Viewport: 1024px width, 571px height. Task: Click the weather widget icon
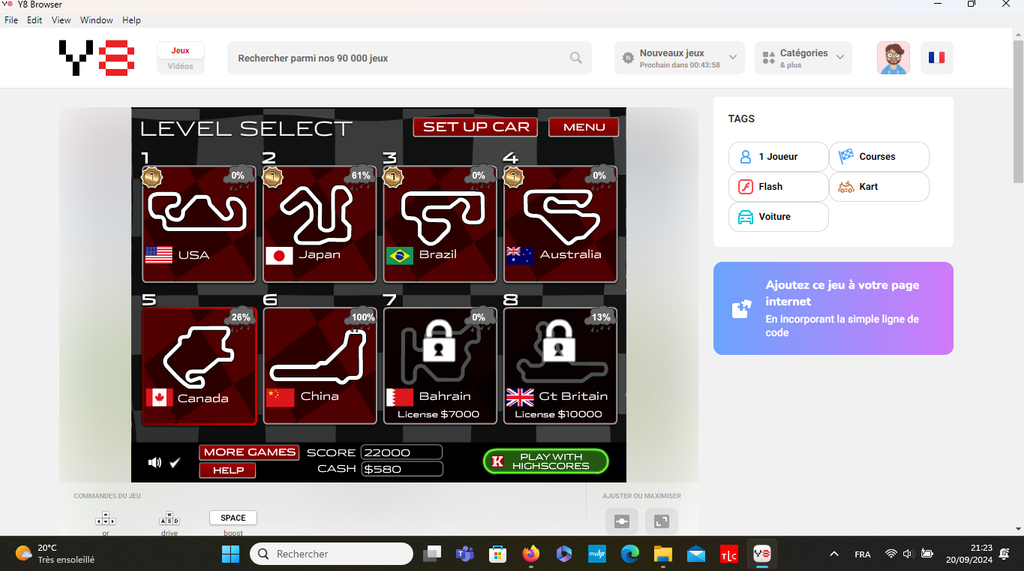23,553
